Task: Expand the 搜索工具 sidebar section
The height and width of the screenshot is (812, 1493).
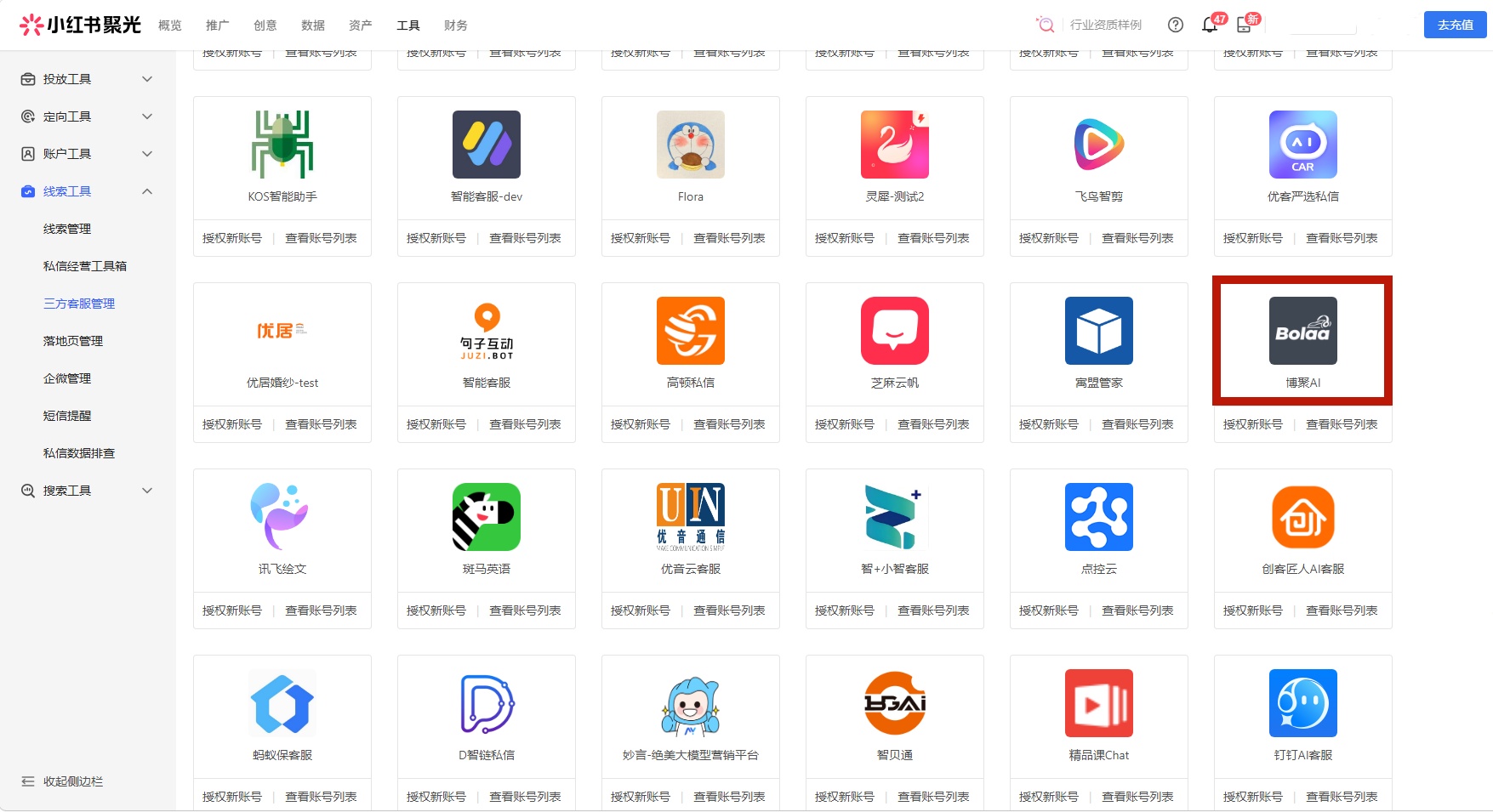Action: [88, 491]
